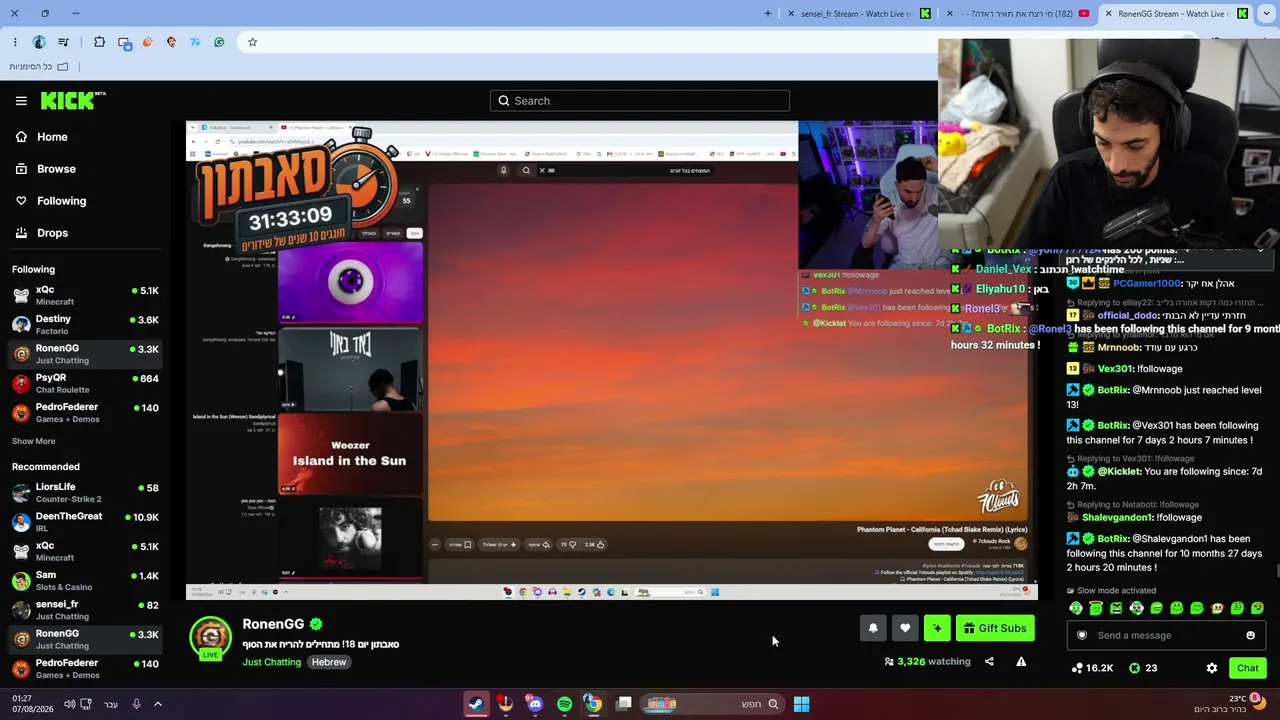The width and height of the screenshot is (1280, 720).
Task: Open PsyQR channel in Following list
Action: click(x=86, y=383)
